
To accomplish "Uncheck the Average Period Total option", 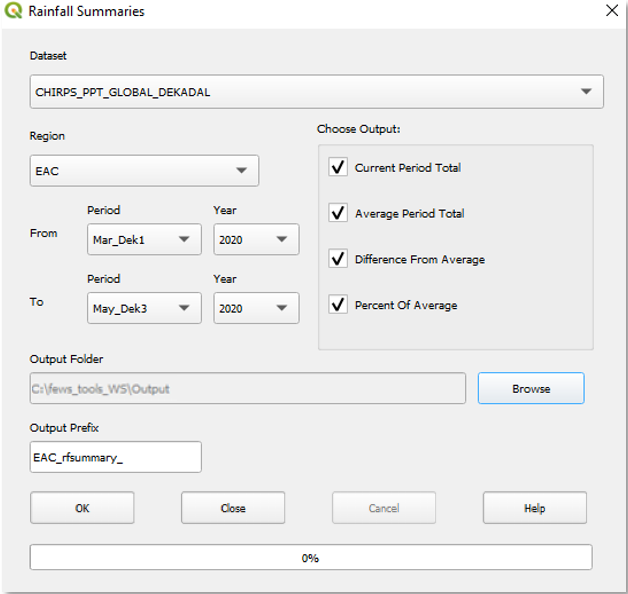I will [x=338, y=213].
